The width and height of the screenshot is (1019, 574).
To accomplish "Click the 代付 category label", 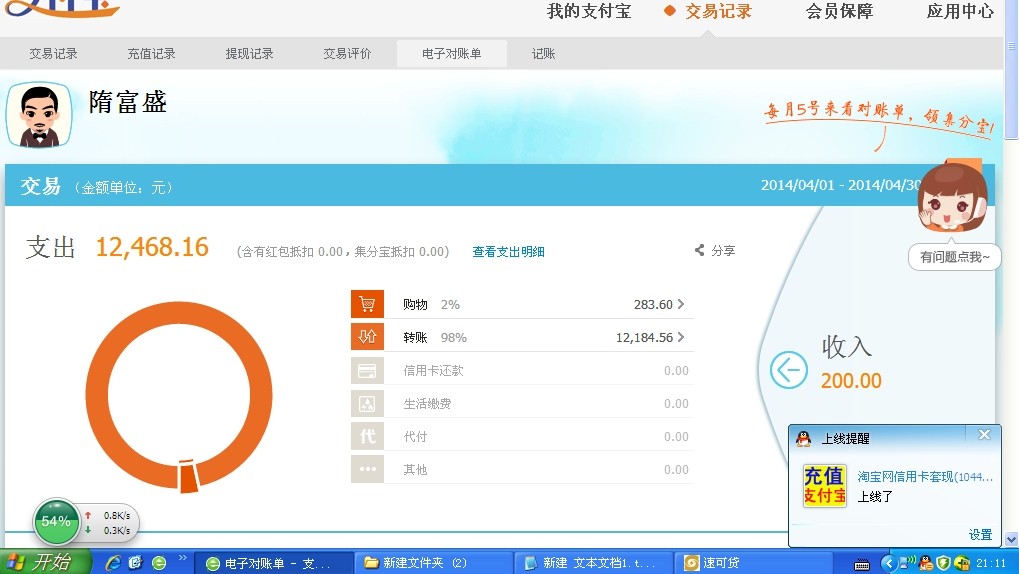I will 415,436.
